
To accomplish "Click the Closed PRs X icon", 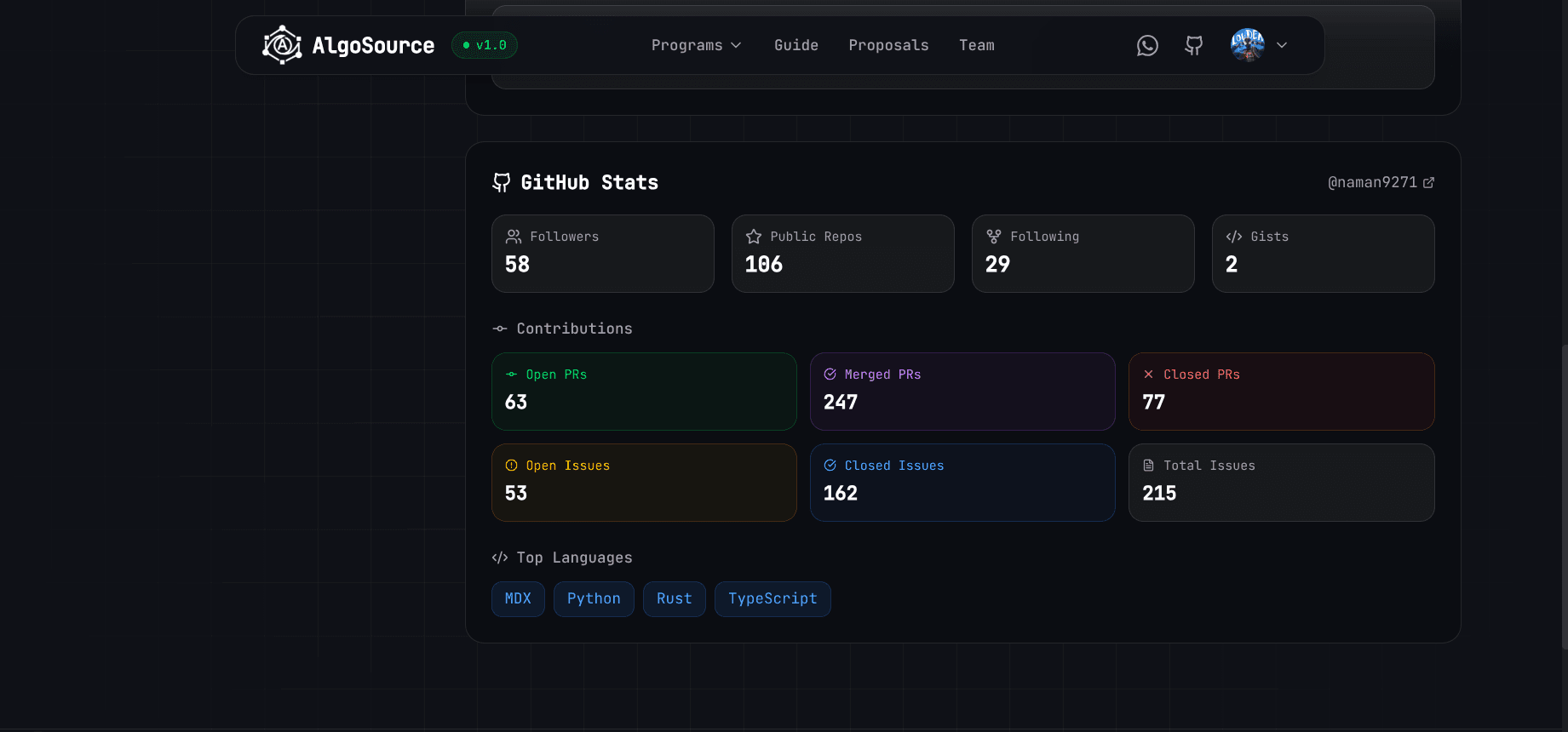I will (x=1149, y=375).
